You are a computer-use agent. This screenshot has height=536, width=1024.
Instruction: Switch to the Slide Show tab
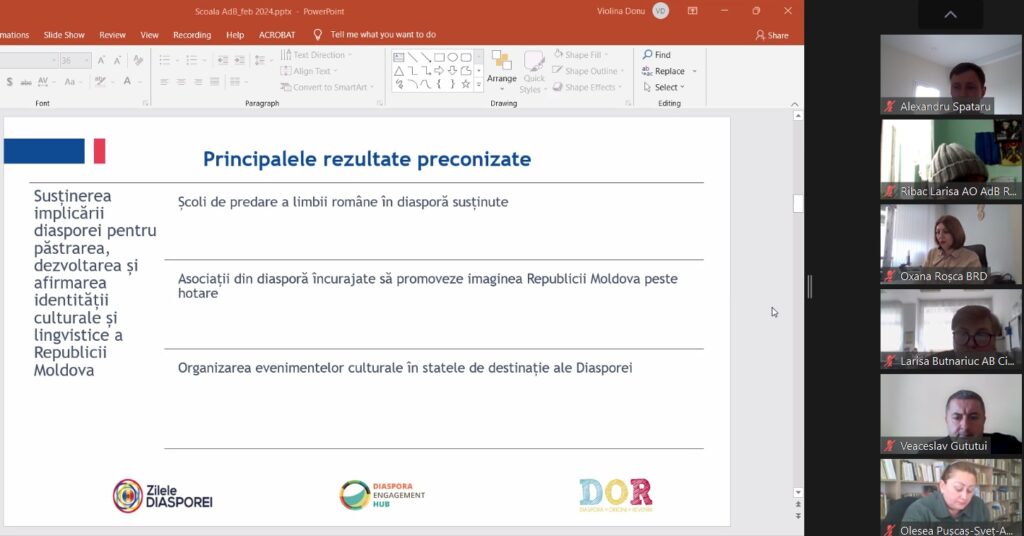click(x=64, y=35)
